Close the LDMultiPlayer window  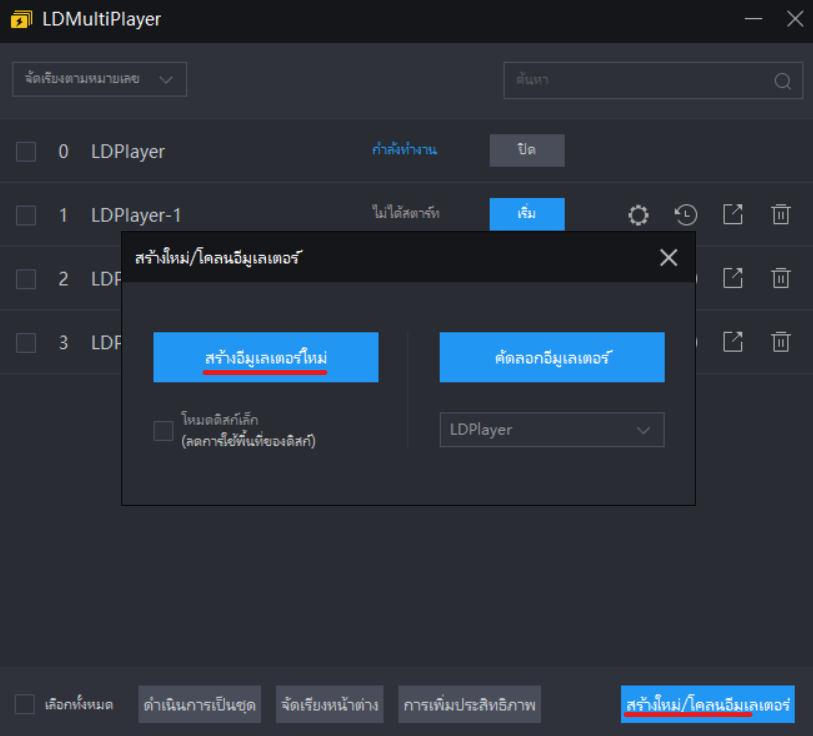click(795, 19)
